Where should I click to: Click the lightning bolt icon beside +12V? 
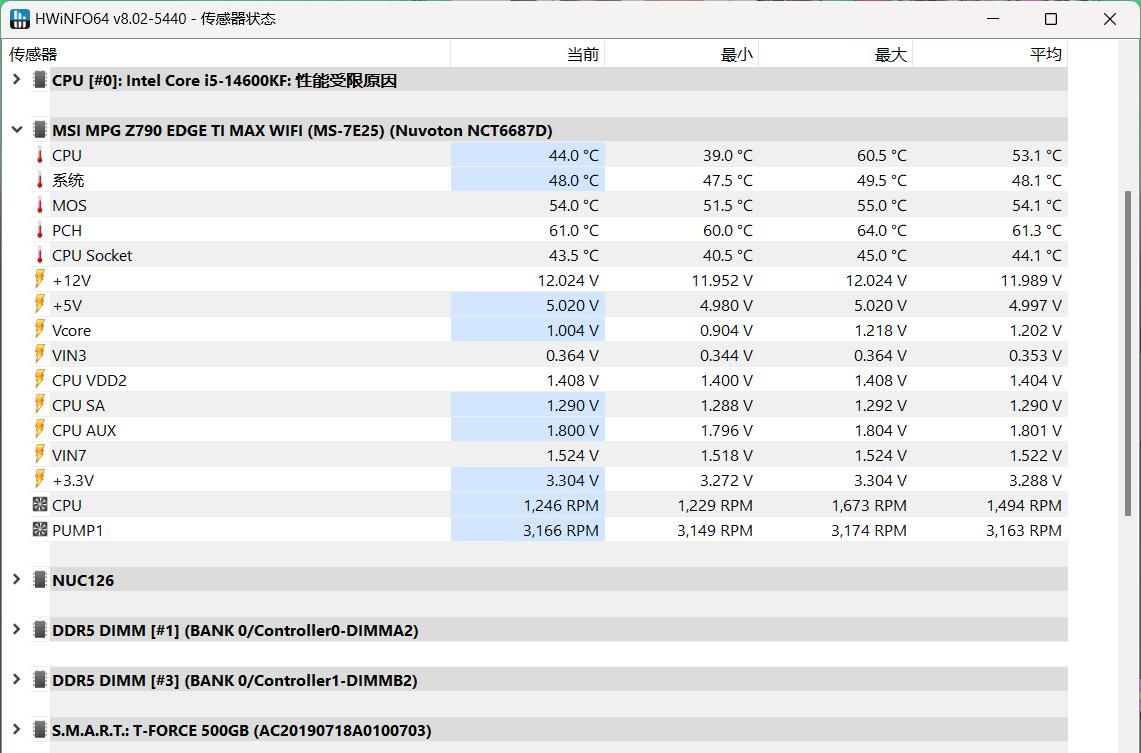tap(40, 280)
